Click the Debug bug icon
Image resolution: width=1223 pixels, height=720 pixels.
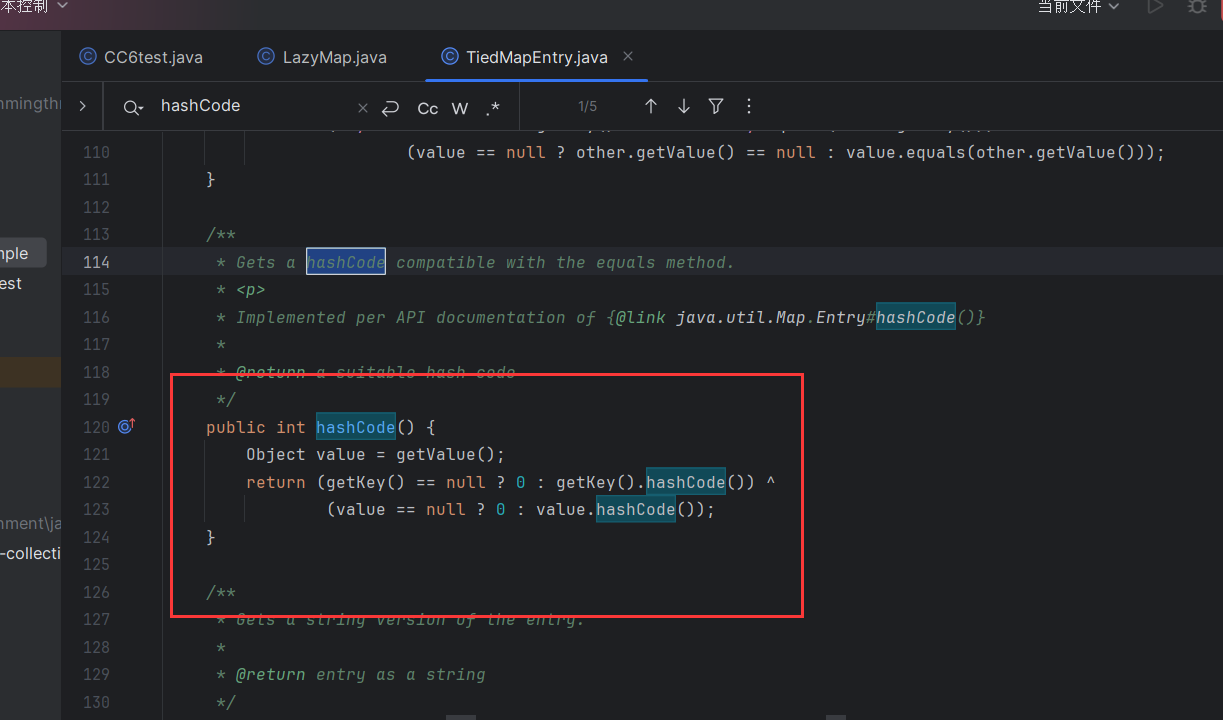pyautogui.click(x=1197, y=7)
